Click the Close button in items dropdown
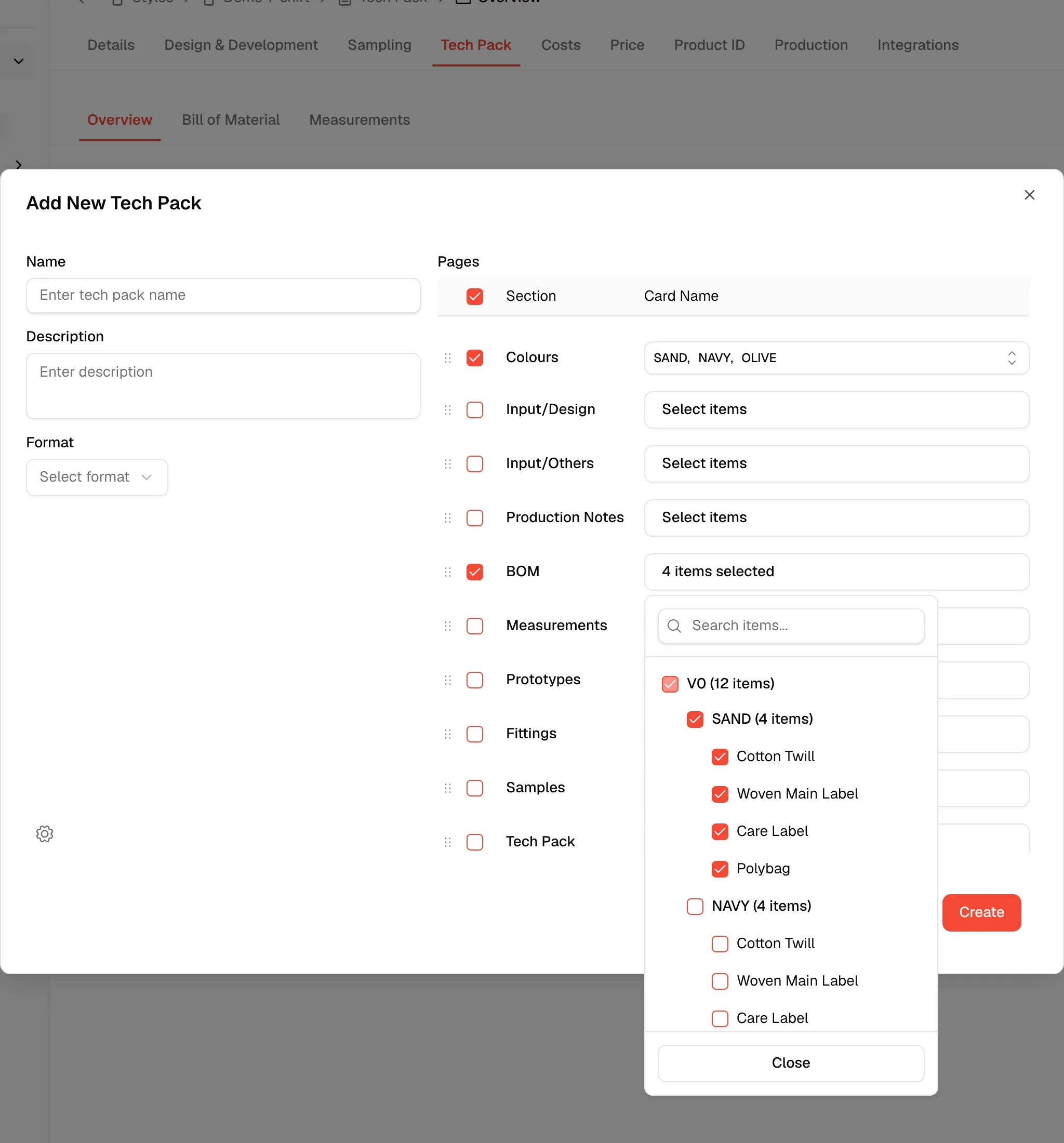Viewport: 1064px width, 1143px height. (x=790, y=1063)
